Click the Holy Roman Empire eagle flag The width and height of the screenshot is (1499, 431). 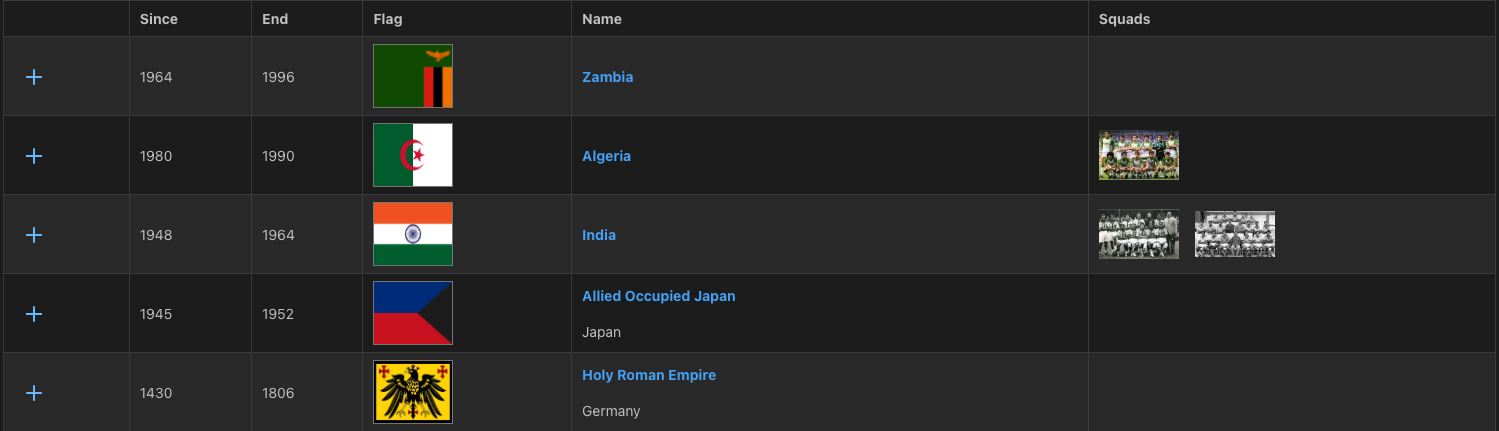(x=413, y=392)
